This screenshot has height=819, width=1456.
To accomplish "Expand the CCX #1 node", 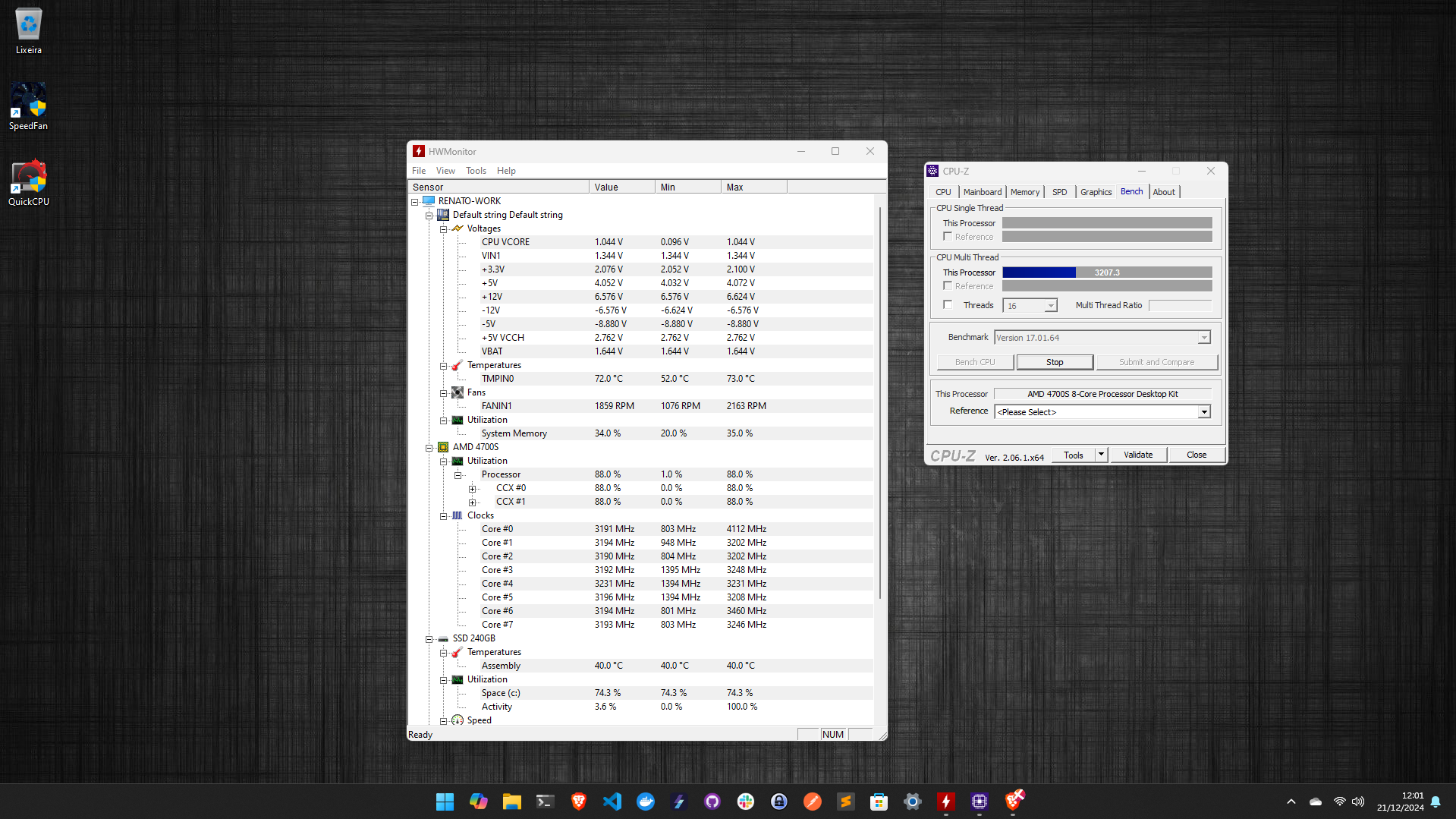I will tap(473, 502).
